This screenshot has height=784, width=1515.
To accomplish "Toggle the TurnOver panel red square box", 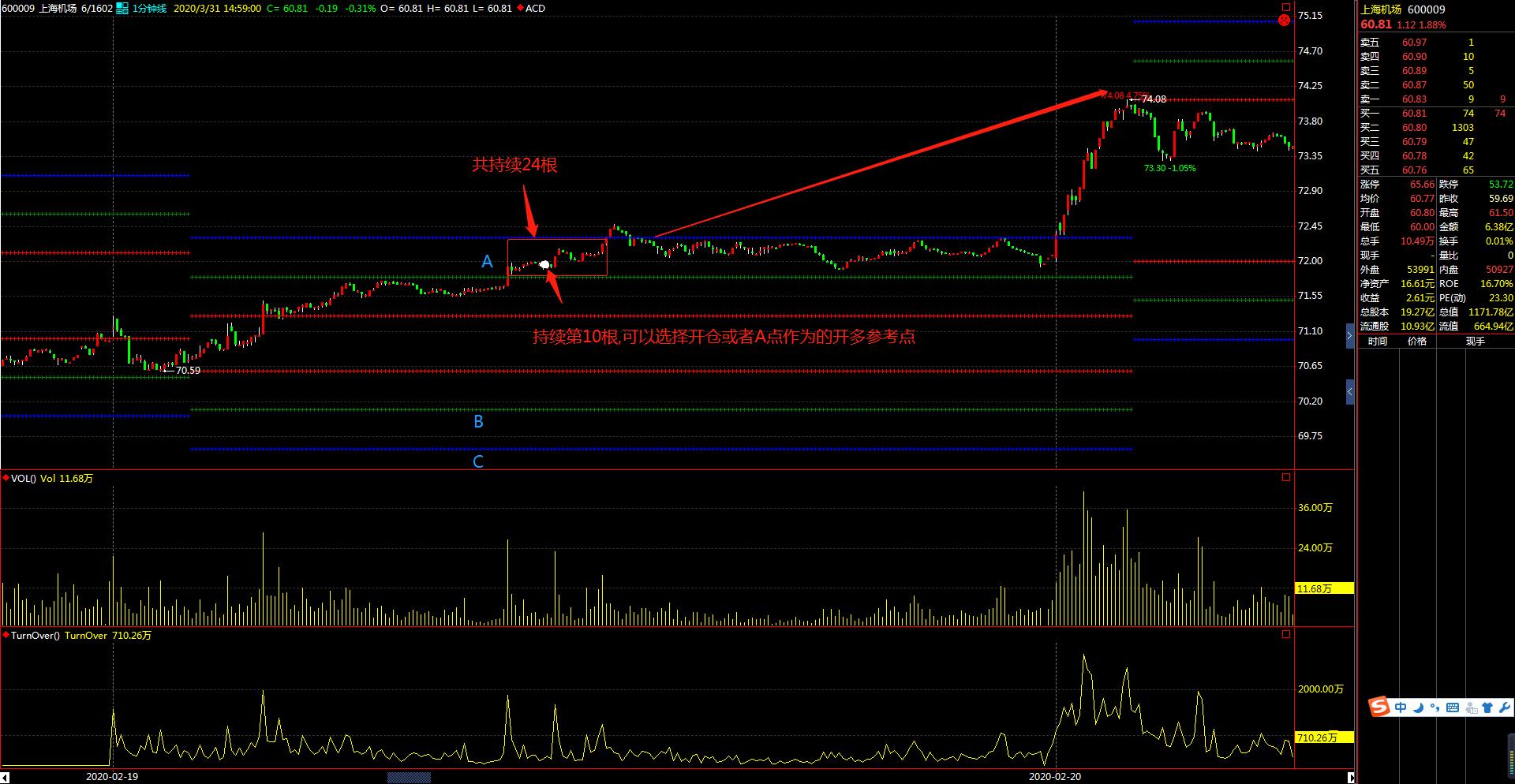I will coord(1286,634).
